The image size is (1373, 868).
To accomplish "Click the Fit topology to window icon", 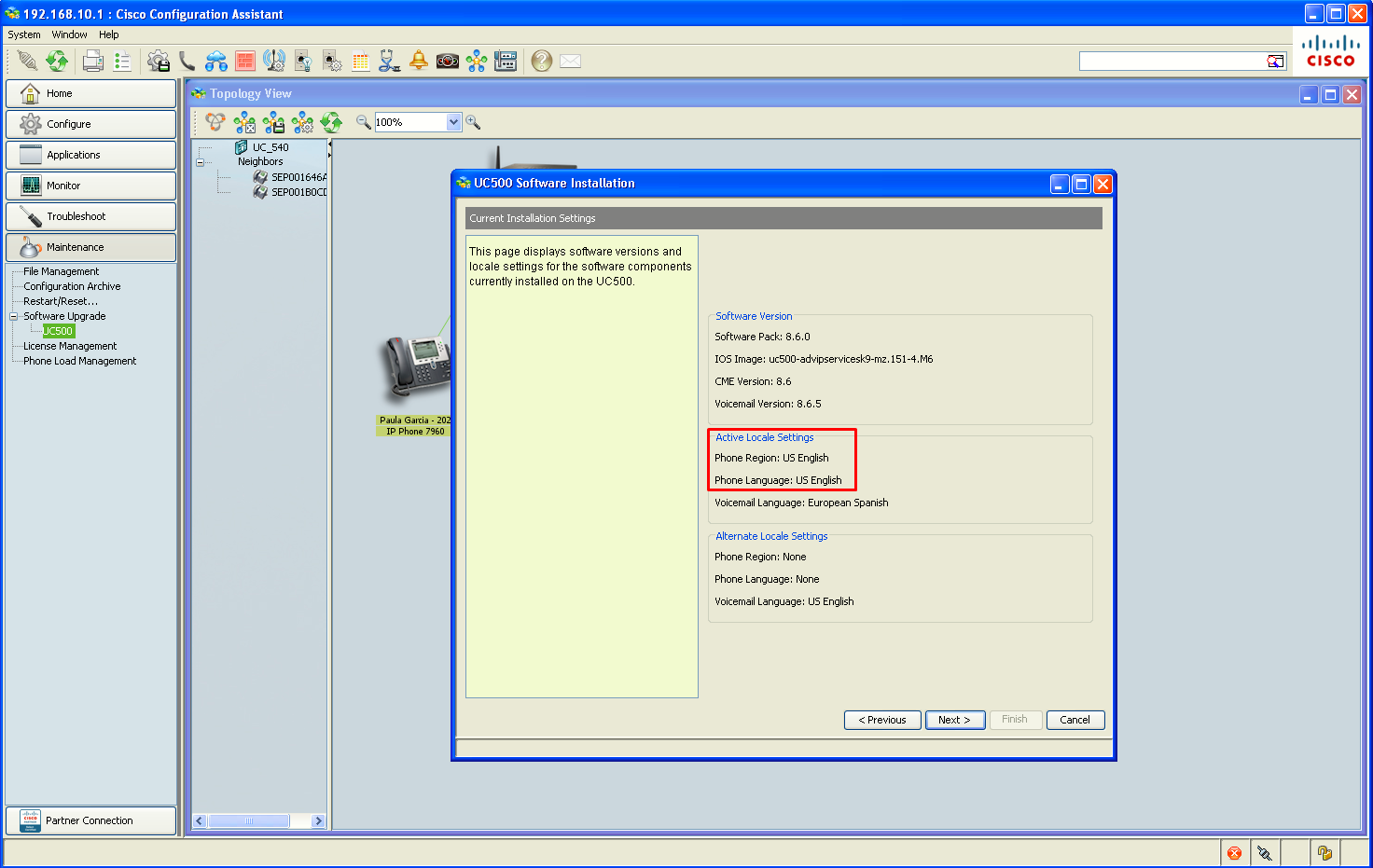I will [245, 122].
